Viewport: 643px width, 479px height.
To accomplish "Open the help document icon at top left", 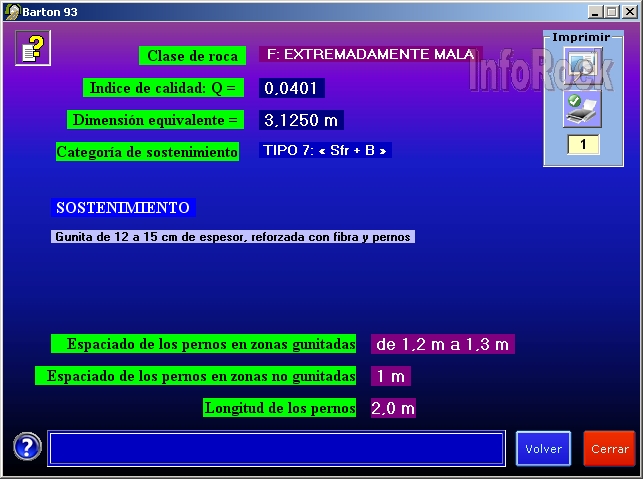I will (33, 47).
